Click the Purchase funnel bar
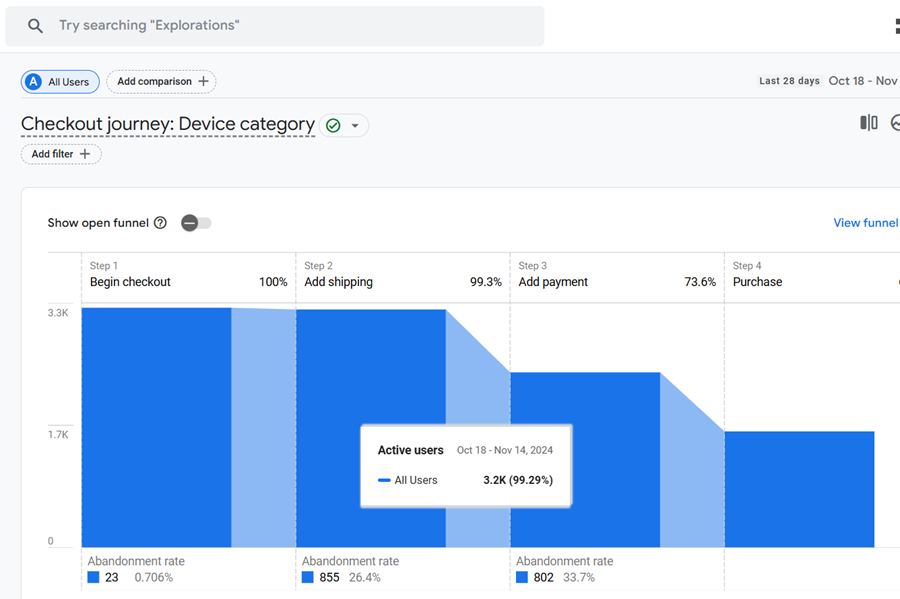Image resolution: width=900 pixels, height=599 pixels. 800,489
